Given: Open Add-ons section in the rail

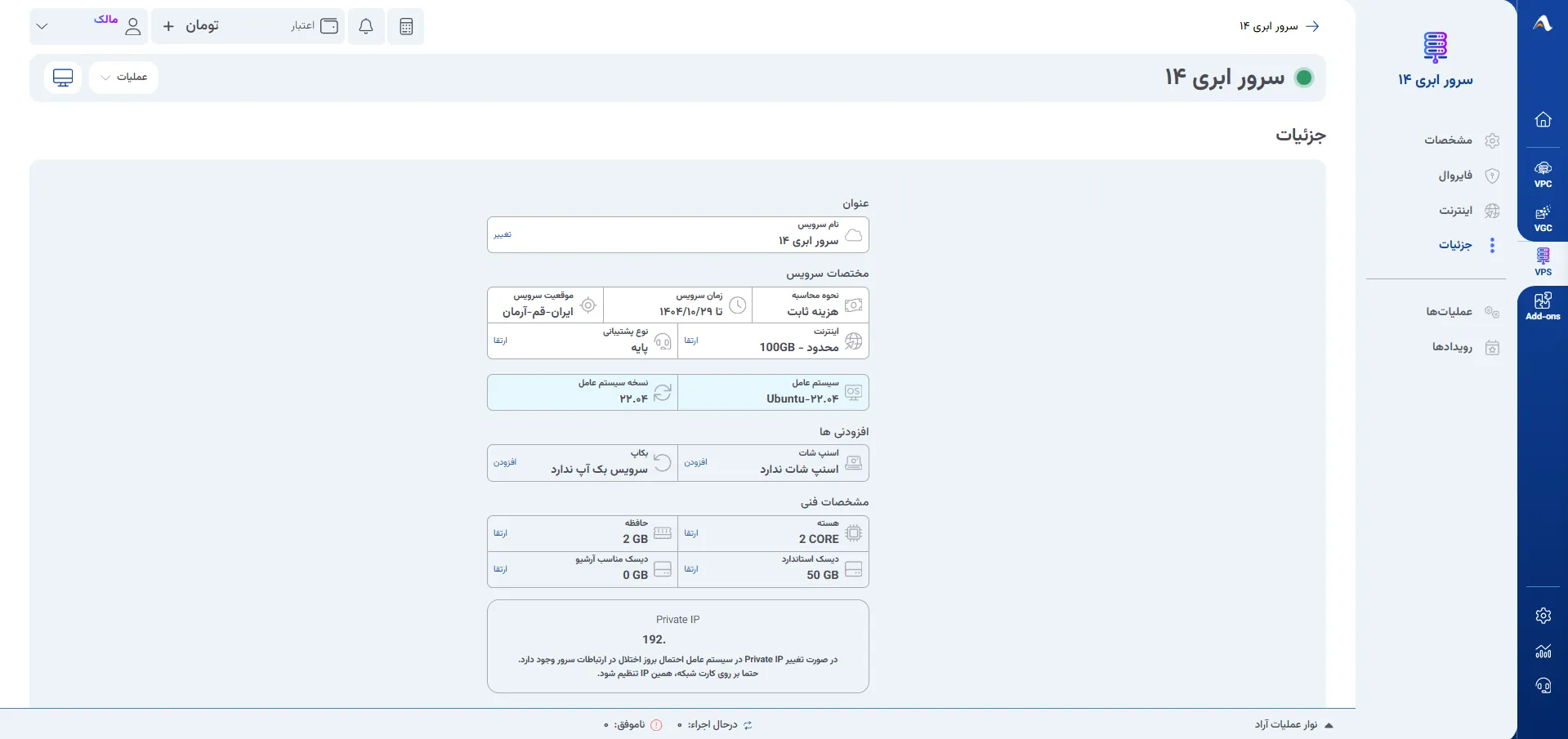Looking at the screenshot, I should (1543, 307).
